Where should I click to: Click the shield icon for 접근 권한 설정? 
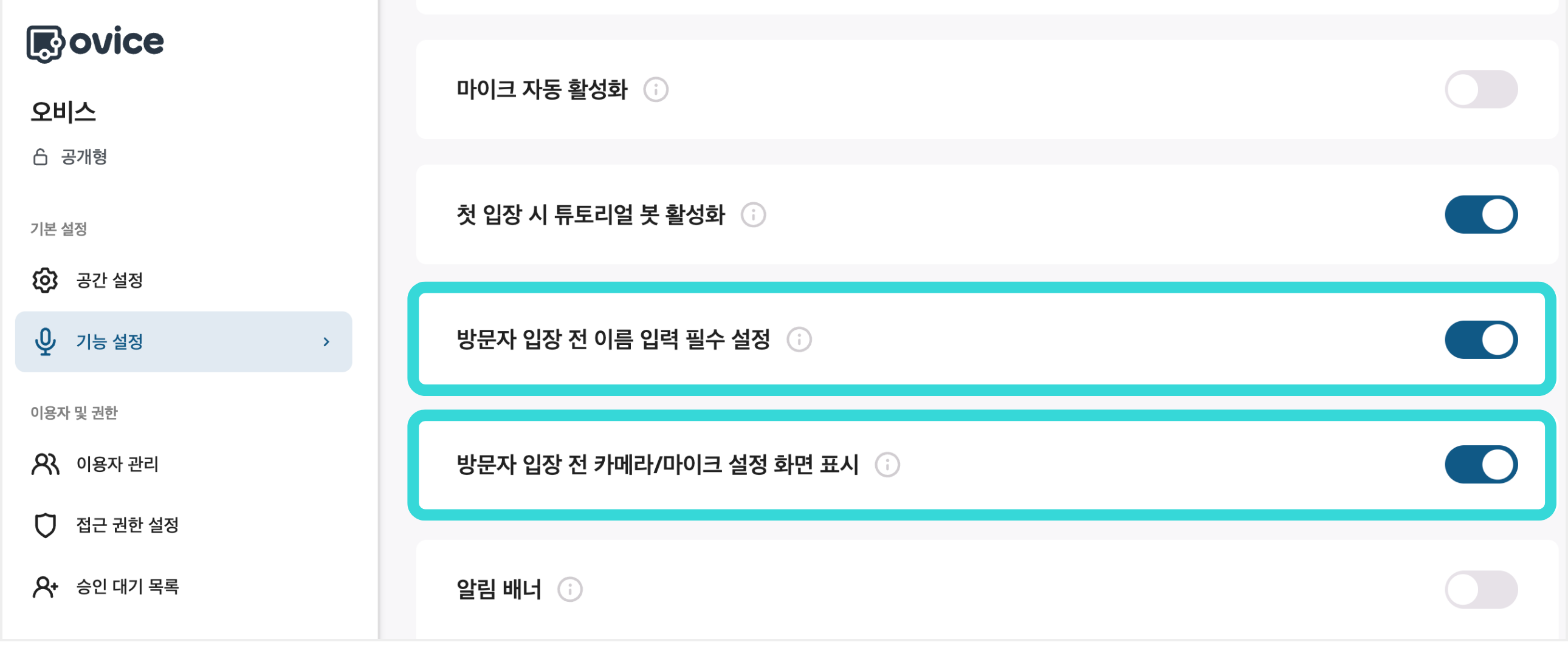(44, 526)
